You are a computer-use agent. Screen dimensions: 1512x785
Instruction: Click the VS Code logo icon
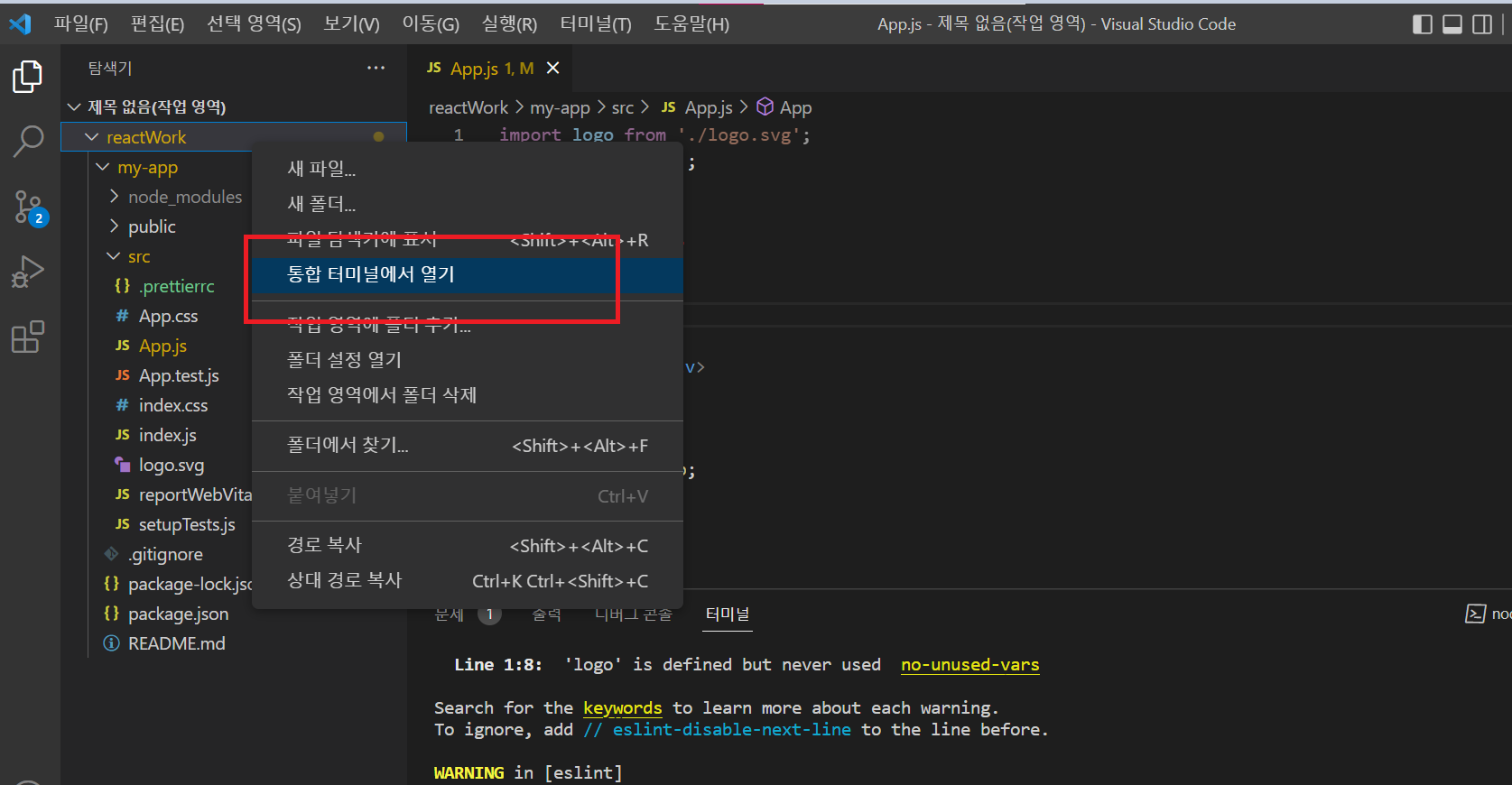pyautogui.click(x=20, y=23)
